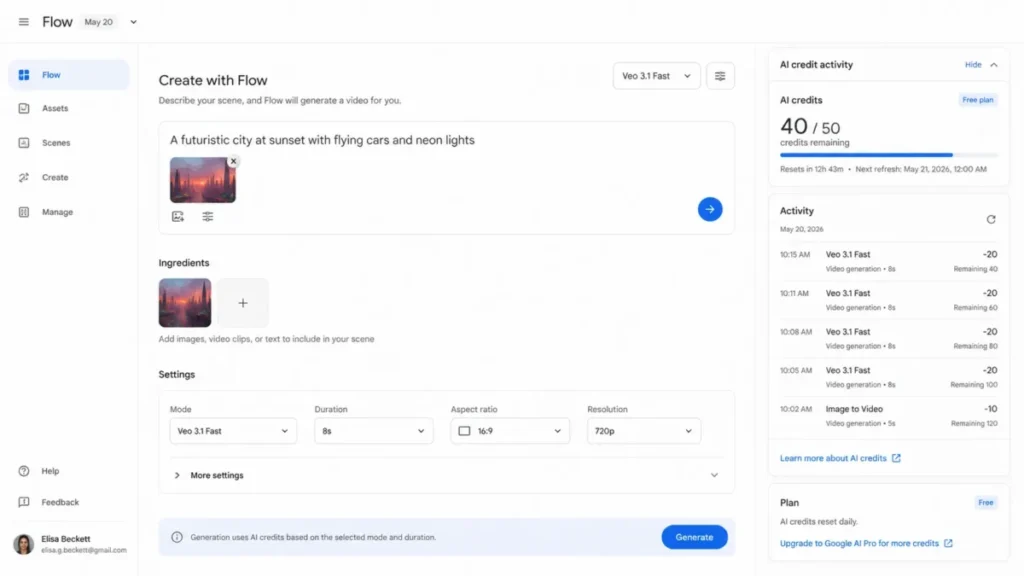Click the AI credits progress bar

(889, 155)
